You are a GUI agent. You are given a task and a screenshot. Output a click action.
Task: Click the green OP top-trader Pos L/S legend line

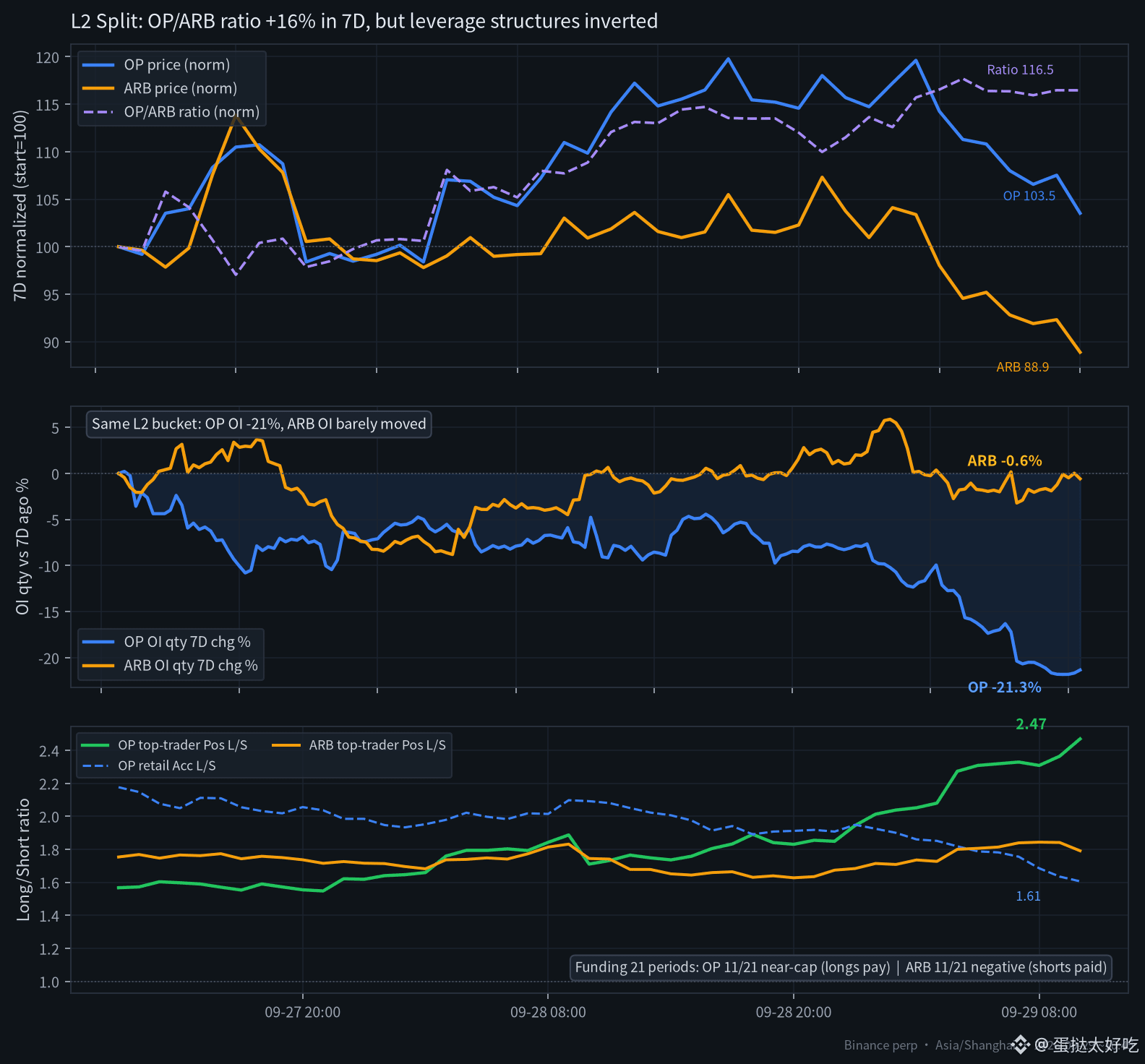tap(95, 745)
